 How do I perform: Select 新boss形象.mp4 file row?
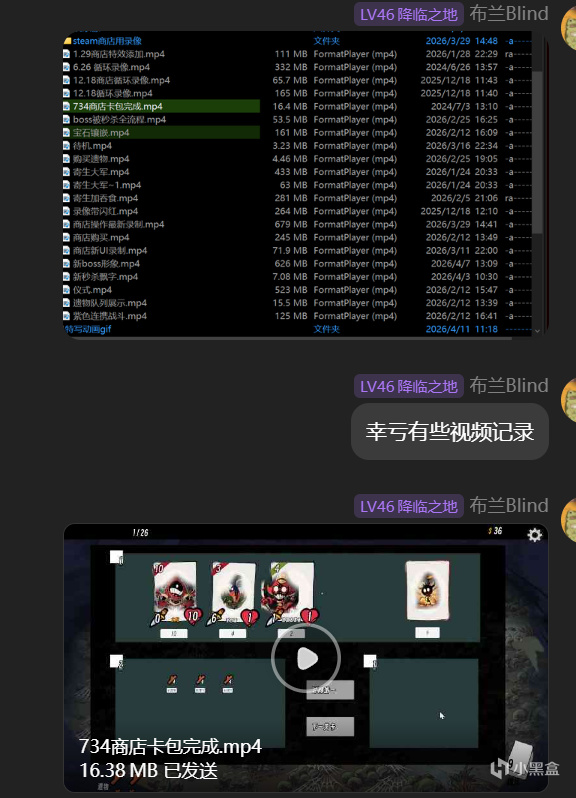pos(298,264)
